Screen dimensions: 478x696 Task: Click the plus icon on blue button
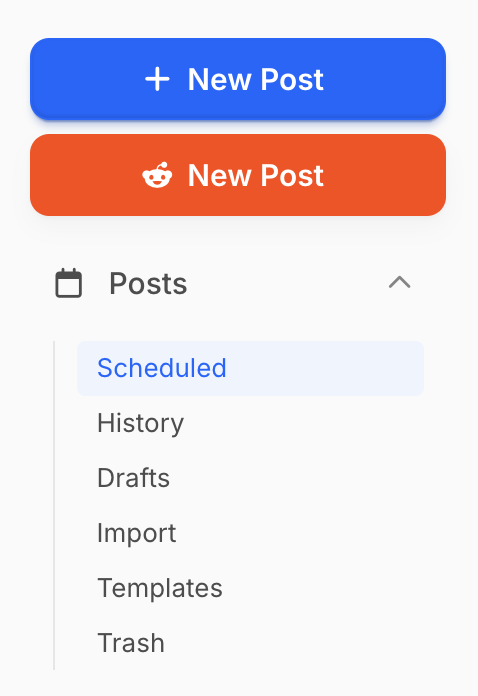pyautogui.click(x=157, y=79)
